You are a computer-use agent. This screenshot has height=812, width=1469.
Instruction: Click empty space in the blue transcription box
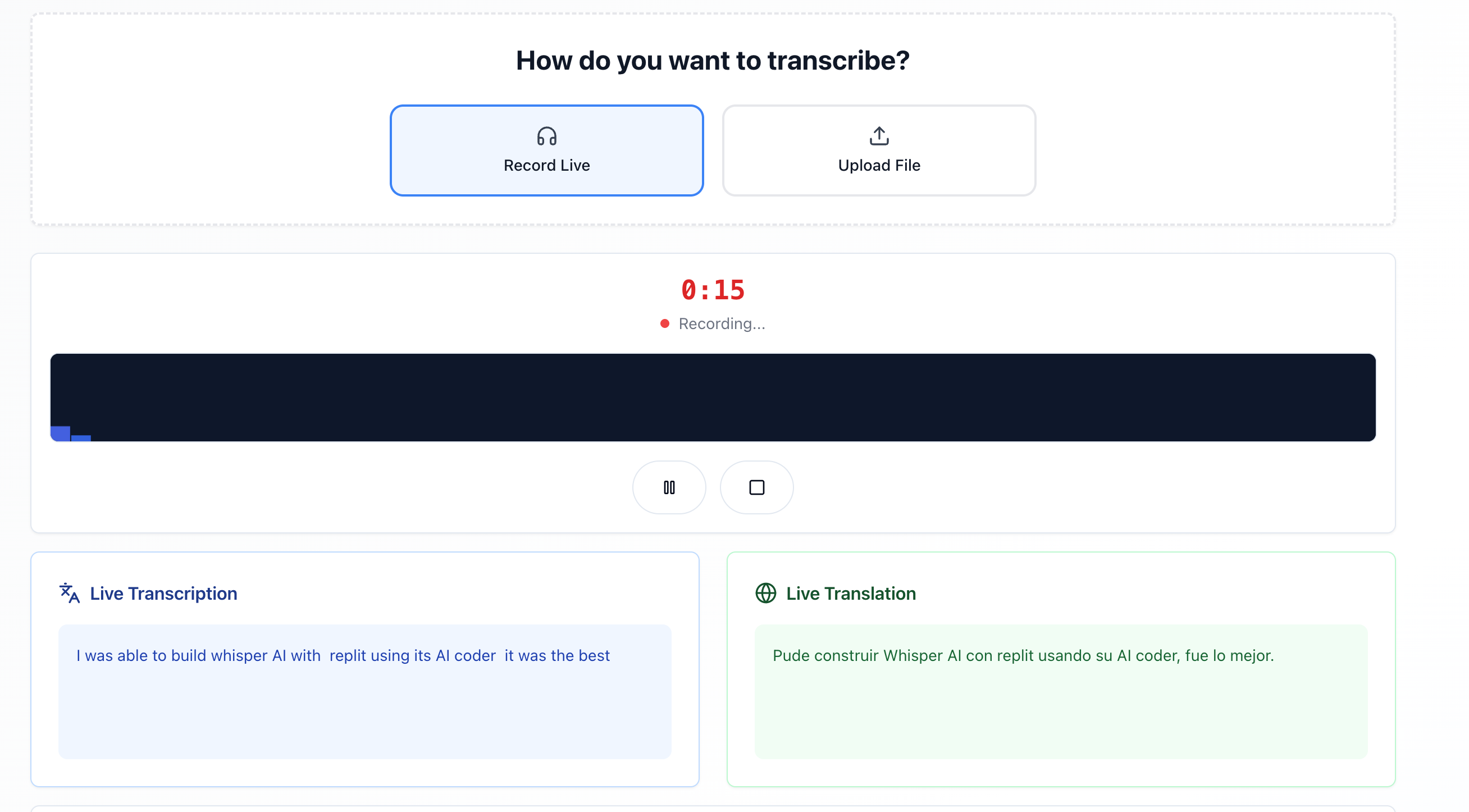point(365,718)
